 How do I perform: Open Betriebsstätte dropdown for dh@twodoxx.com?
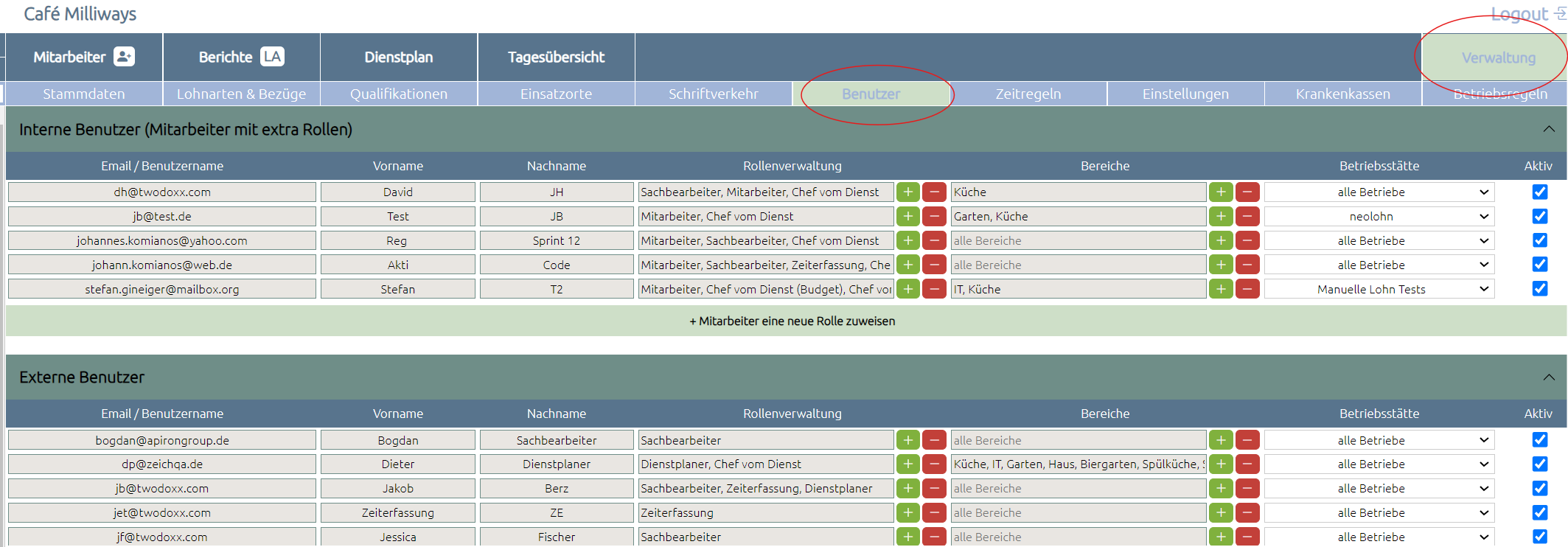pyautogui.click(x=1379, y=192)
